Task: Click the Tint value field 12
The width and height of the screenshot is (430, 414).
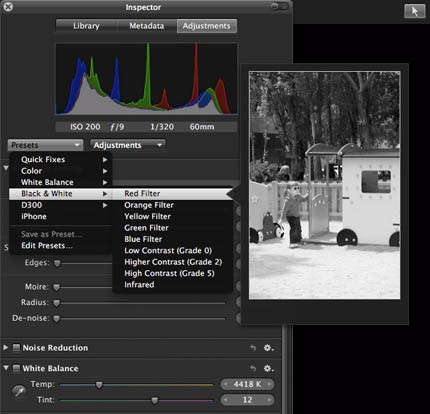Action: pos(247,400)
